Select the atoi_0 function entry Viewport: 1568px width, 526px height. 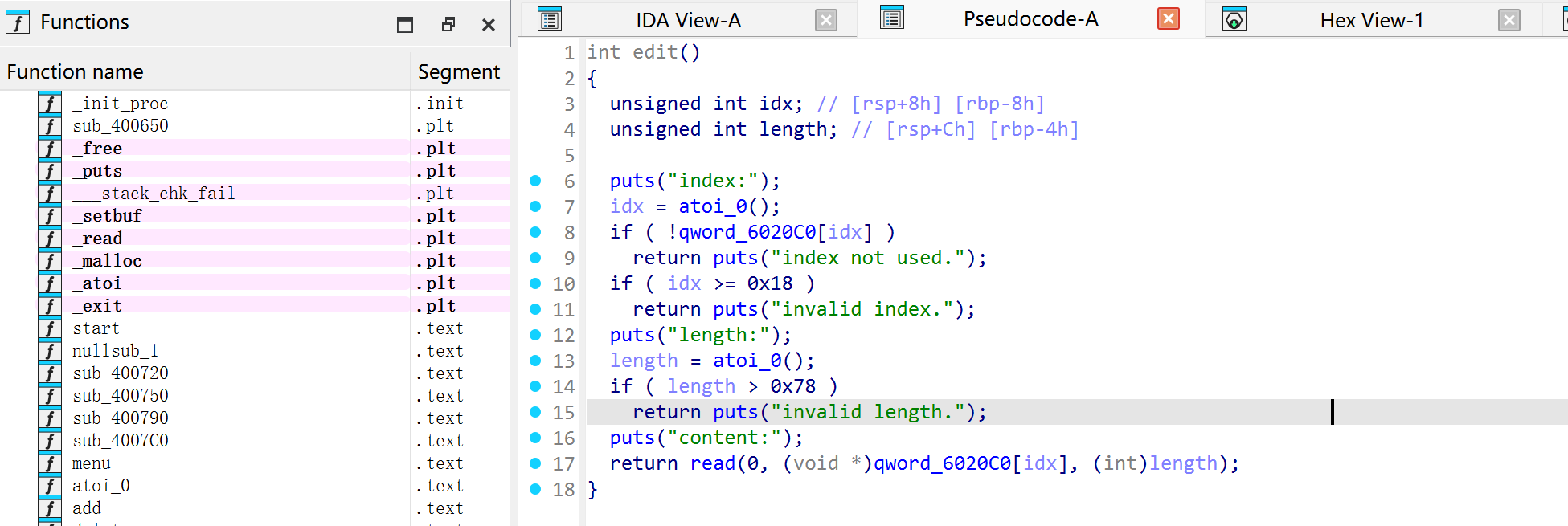pos(101,486)
